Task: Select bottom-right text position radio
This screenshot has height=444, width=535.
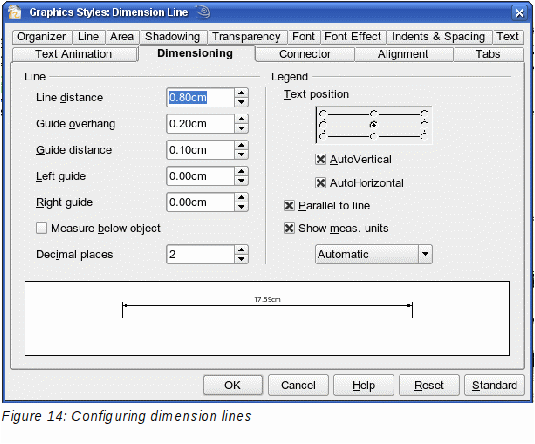Action: point(424,136)
